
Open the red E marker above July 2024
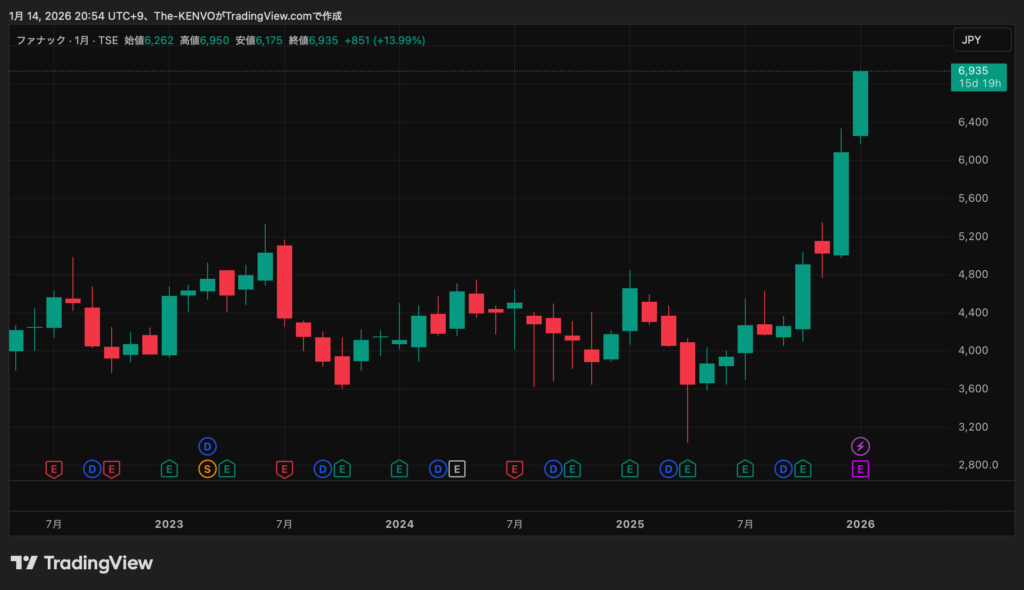514,468
